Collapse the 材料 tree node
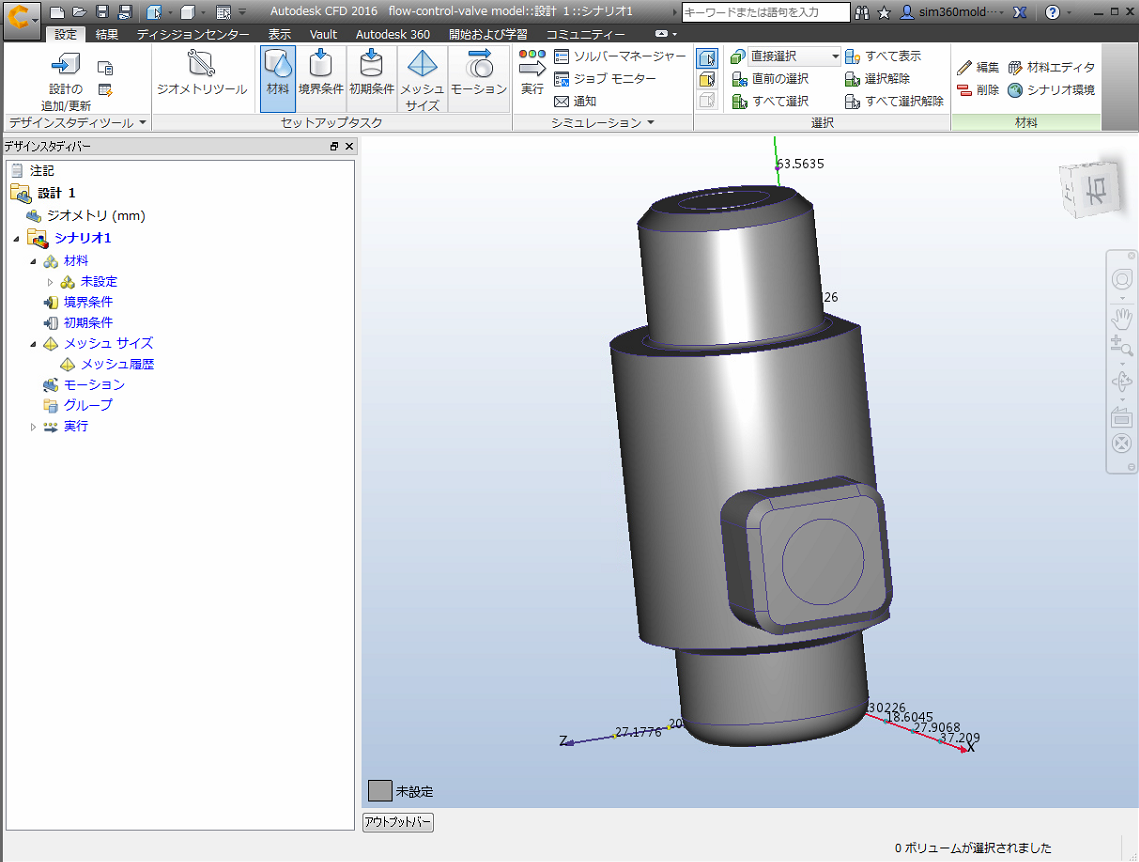 point(33,261)
